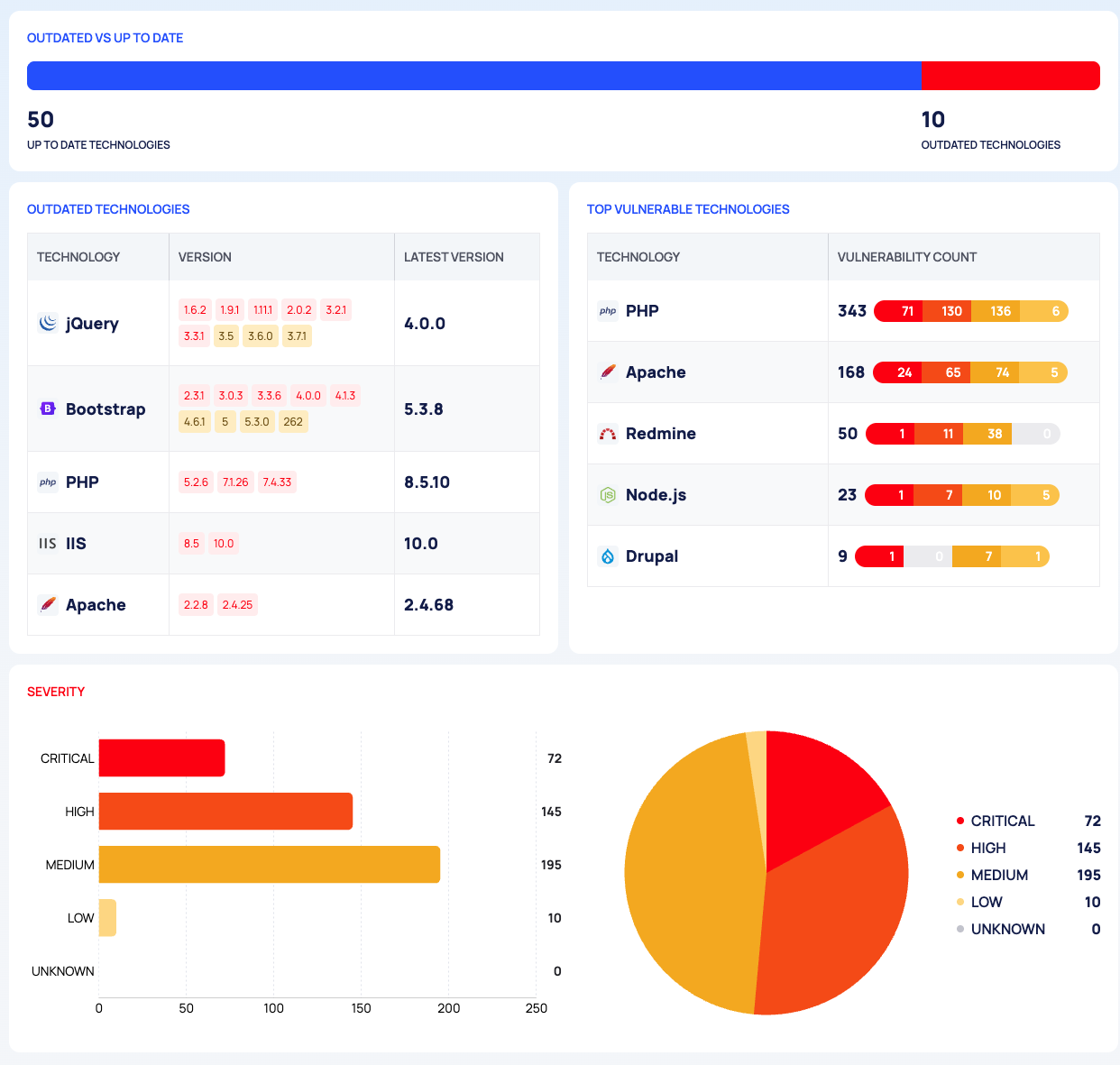Click Apache total vulnerability count 168
The image size is (1120, 1065).
pos(851,372)
